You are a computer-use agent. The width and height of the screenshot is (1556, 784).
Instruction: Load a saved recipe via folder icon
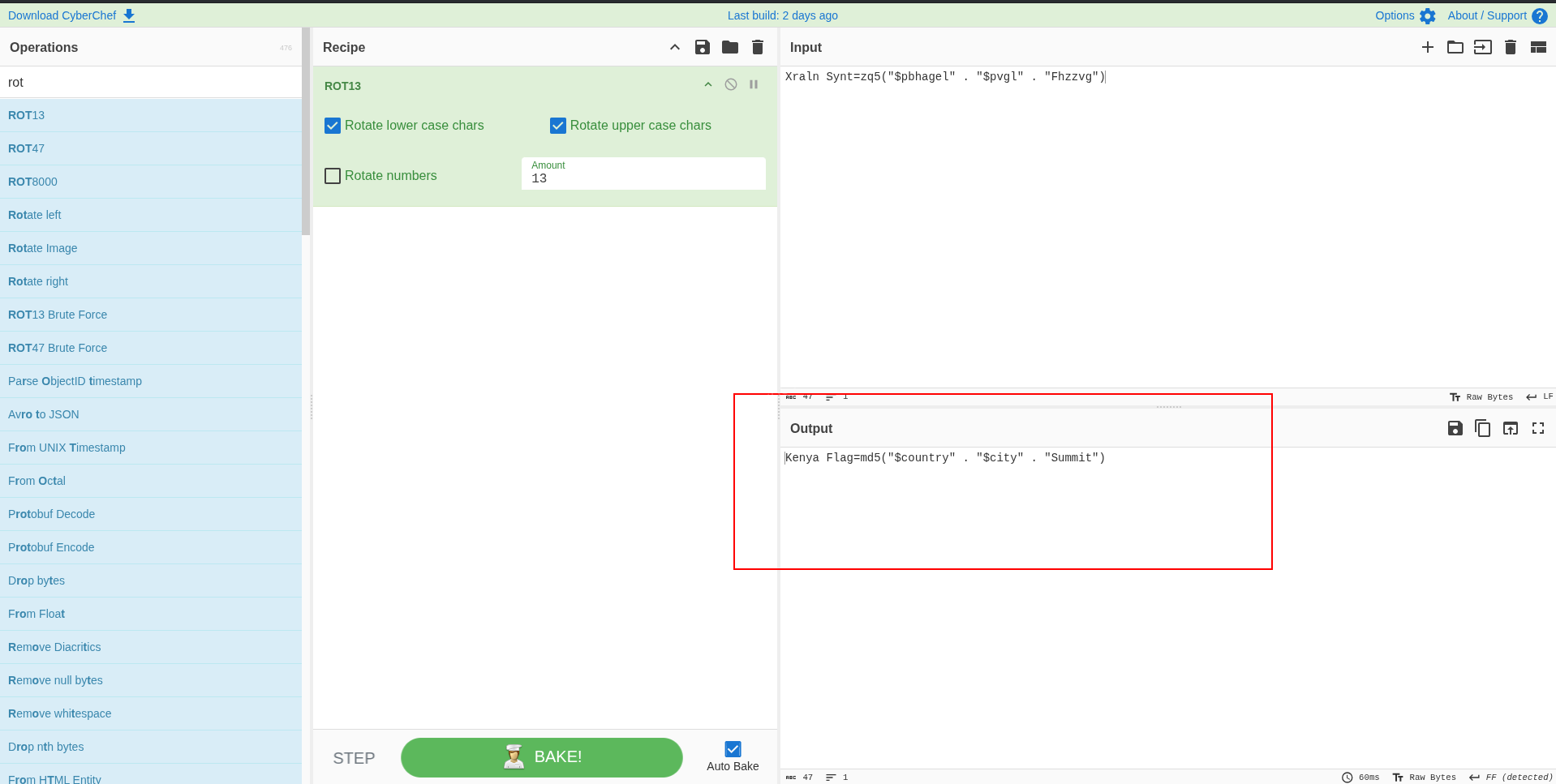(x=730, y=47)
